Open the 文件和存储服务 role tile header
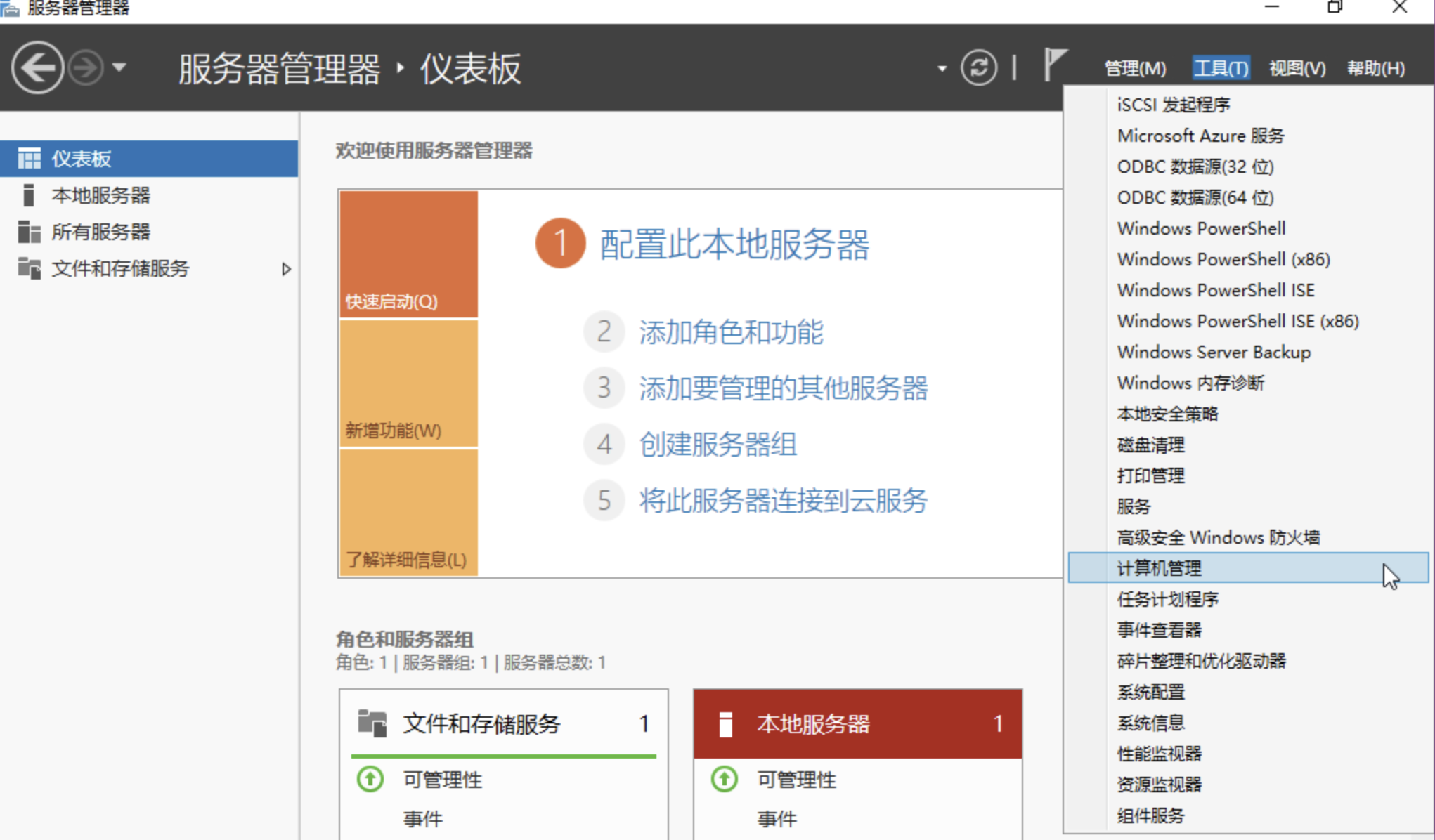1435x840 pixels. [503, 723]
